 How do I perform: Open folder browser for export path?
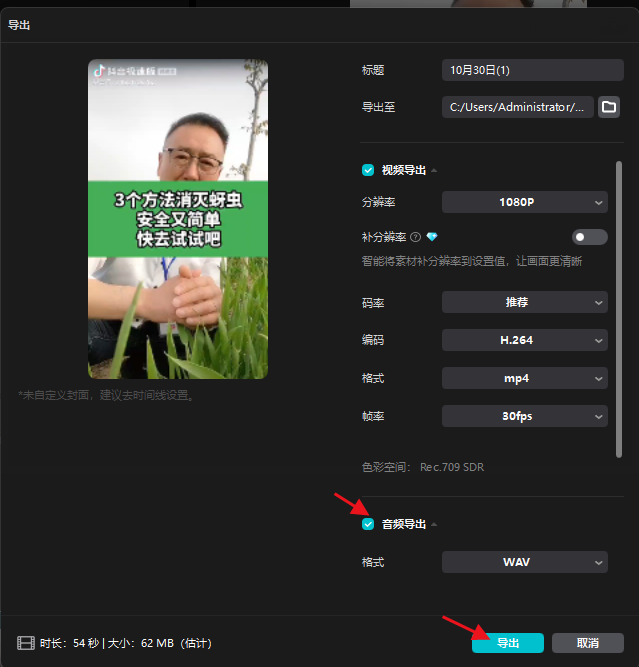tap(608, 107)
